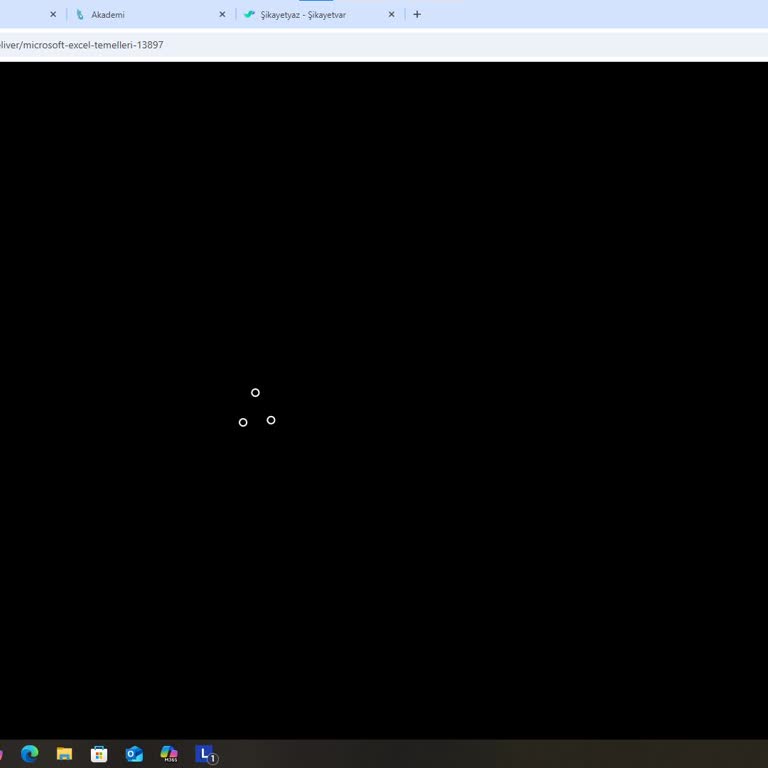Click the Akademi tab favicon
This screenshot has width=768, height=768.
pyautogui.click(x=80, y=15)
